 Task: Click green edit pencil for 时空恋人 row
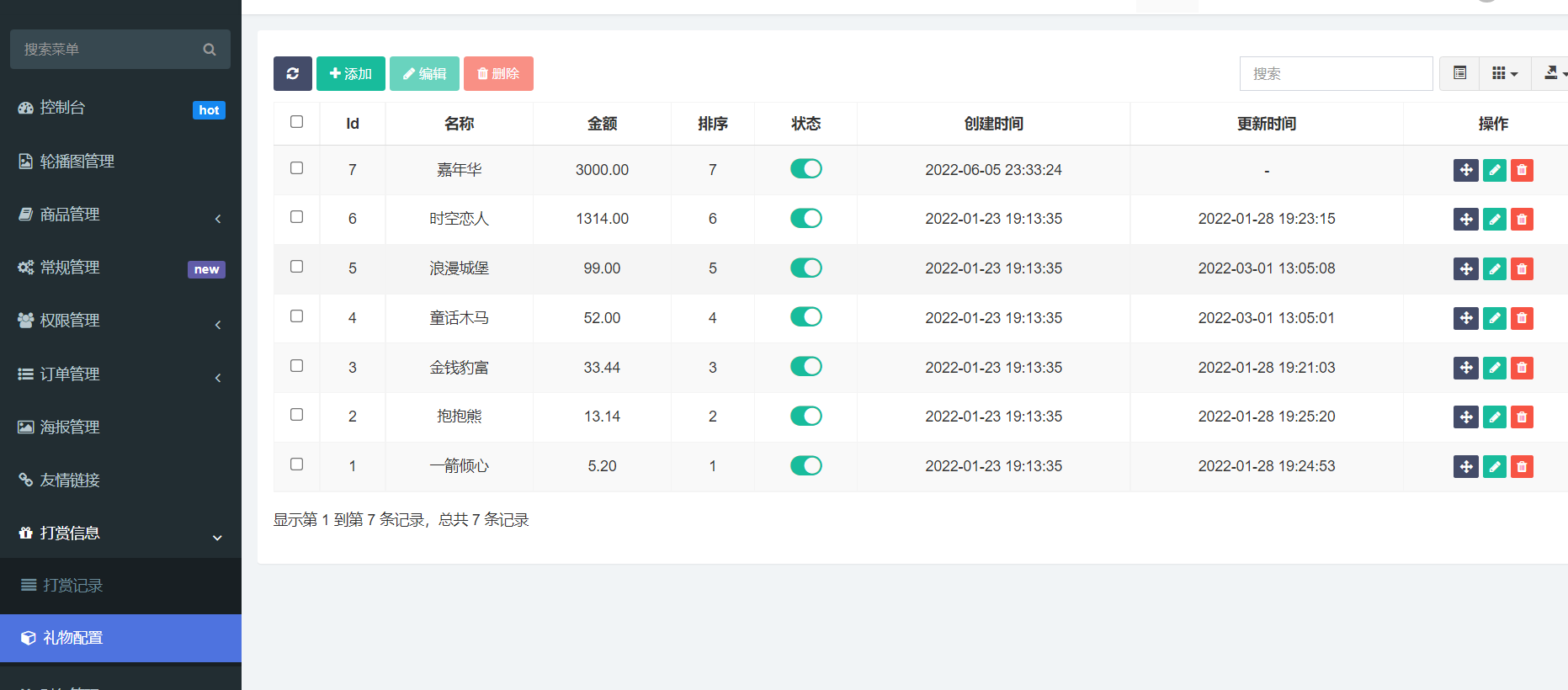pyautogui.click(x=1494, y=220)
